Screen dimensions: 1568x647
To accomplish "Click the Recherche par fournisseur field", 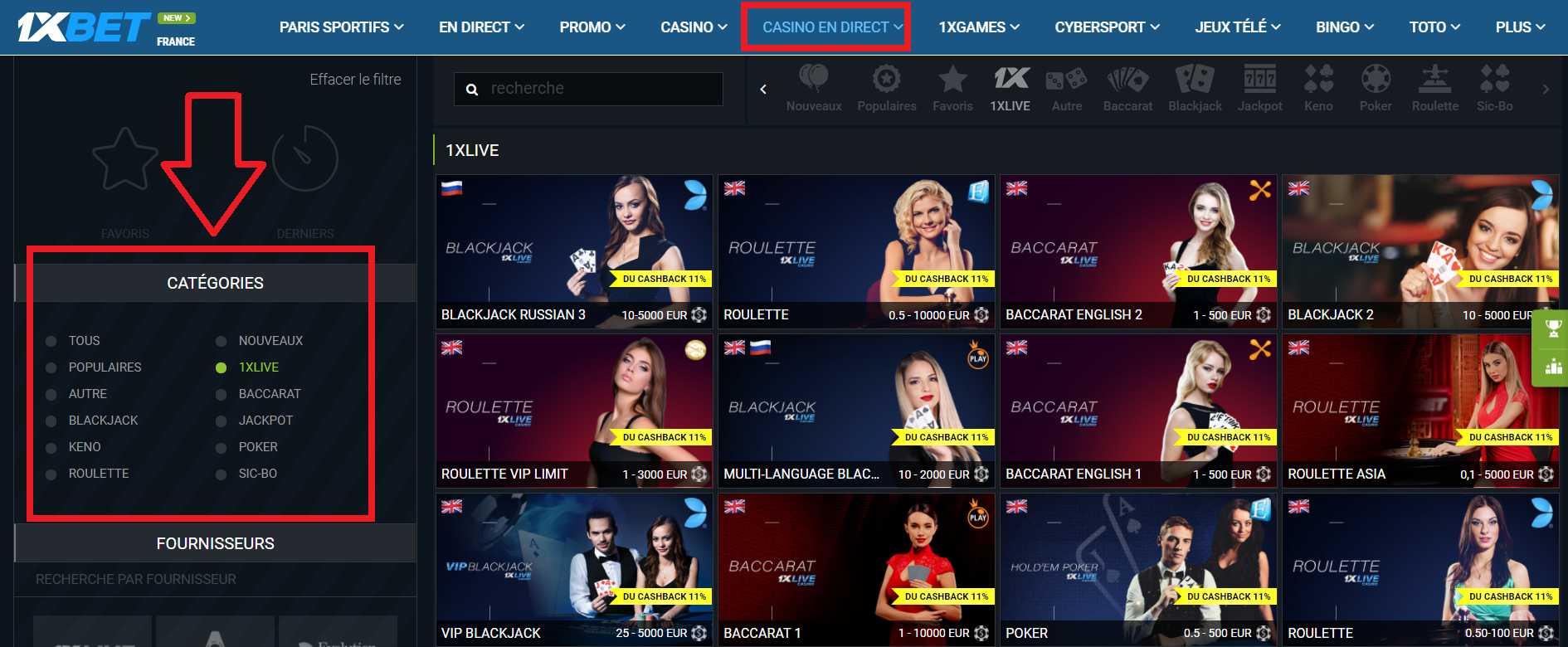I will coord(216,579).
